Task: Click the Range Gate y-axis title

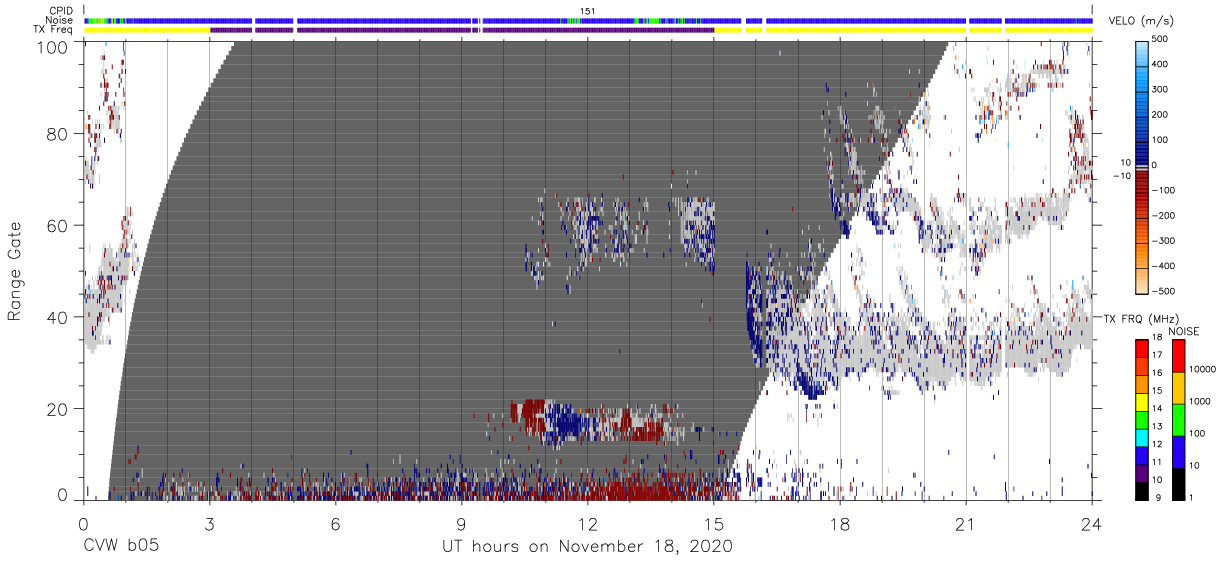Action: pos(15,271)
